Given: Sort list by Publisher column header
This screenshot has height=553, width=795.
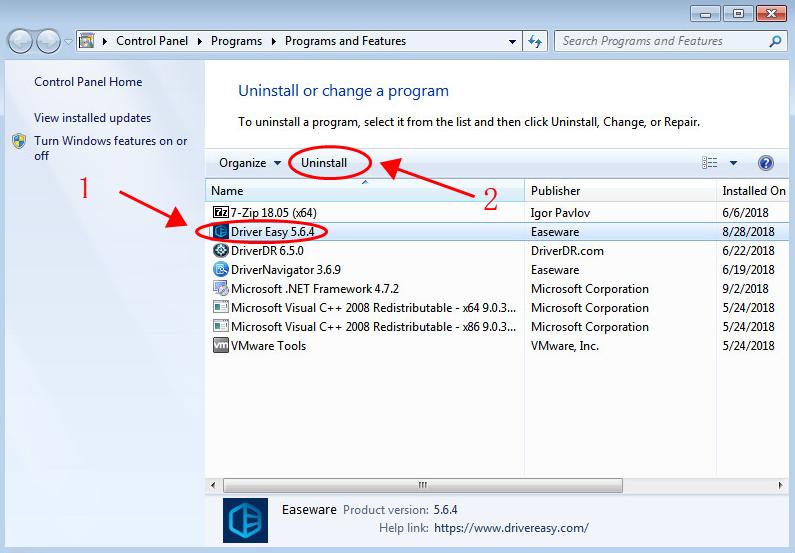Looking at the screenshot, I should coord(620,191).
